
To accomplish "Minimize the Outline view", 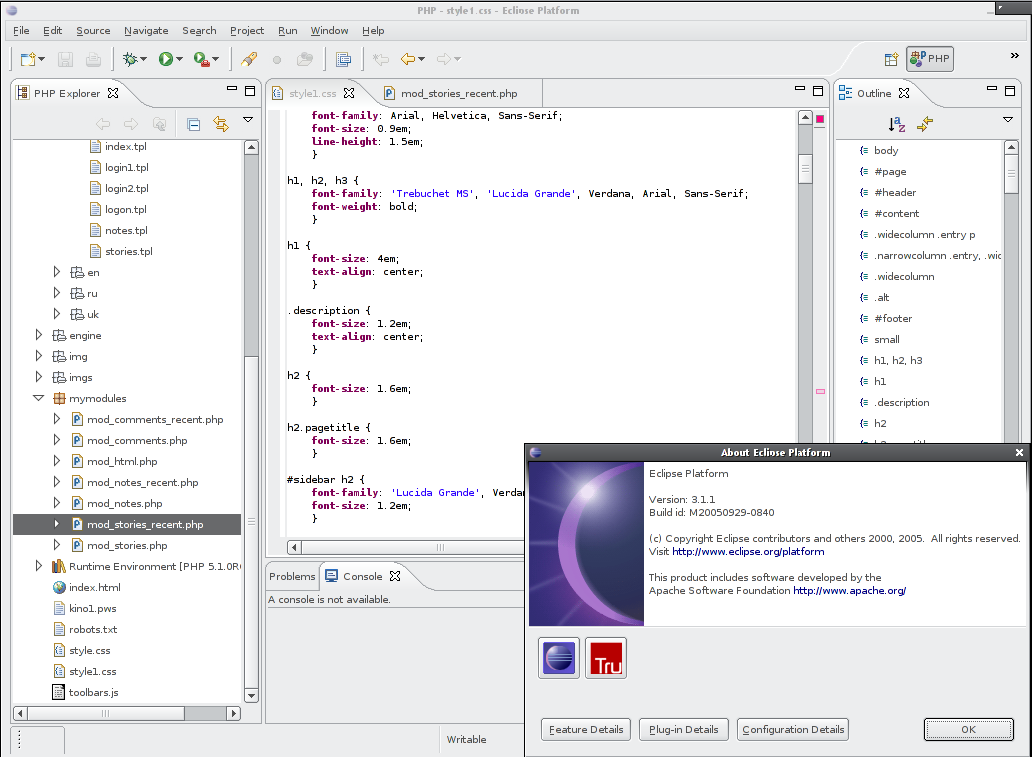I will coord(992,88).
